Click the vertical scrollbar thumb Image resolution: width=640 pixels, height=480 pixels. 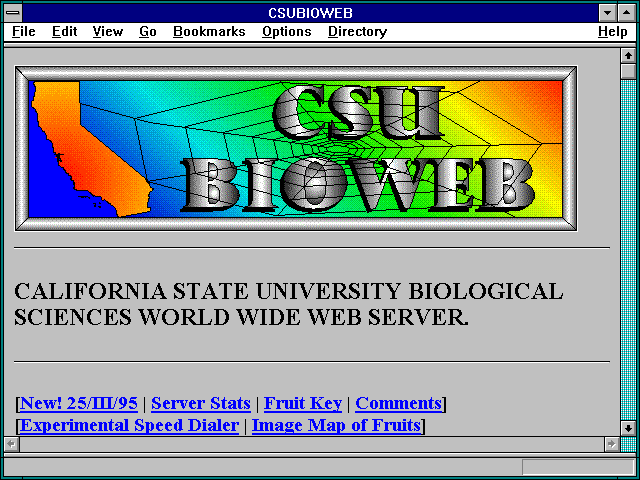[x=628, y=71]
